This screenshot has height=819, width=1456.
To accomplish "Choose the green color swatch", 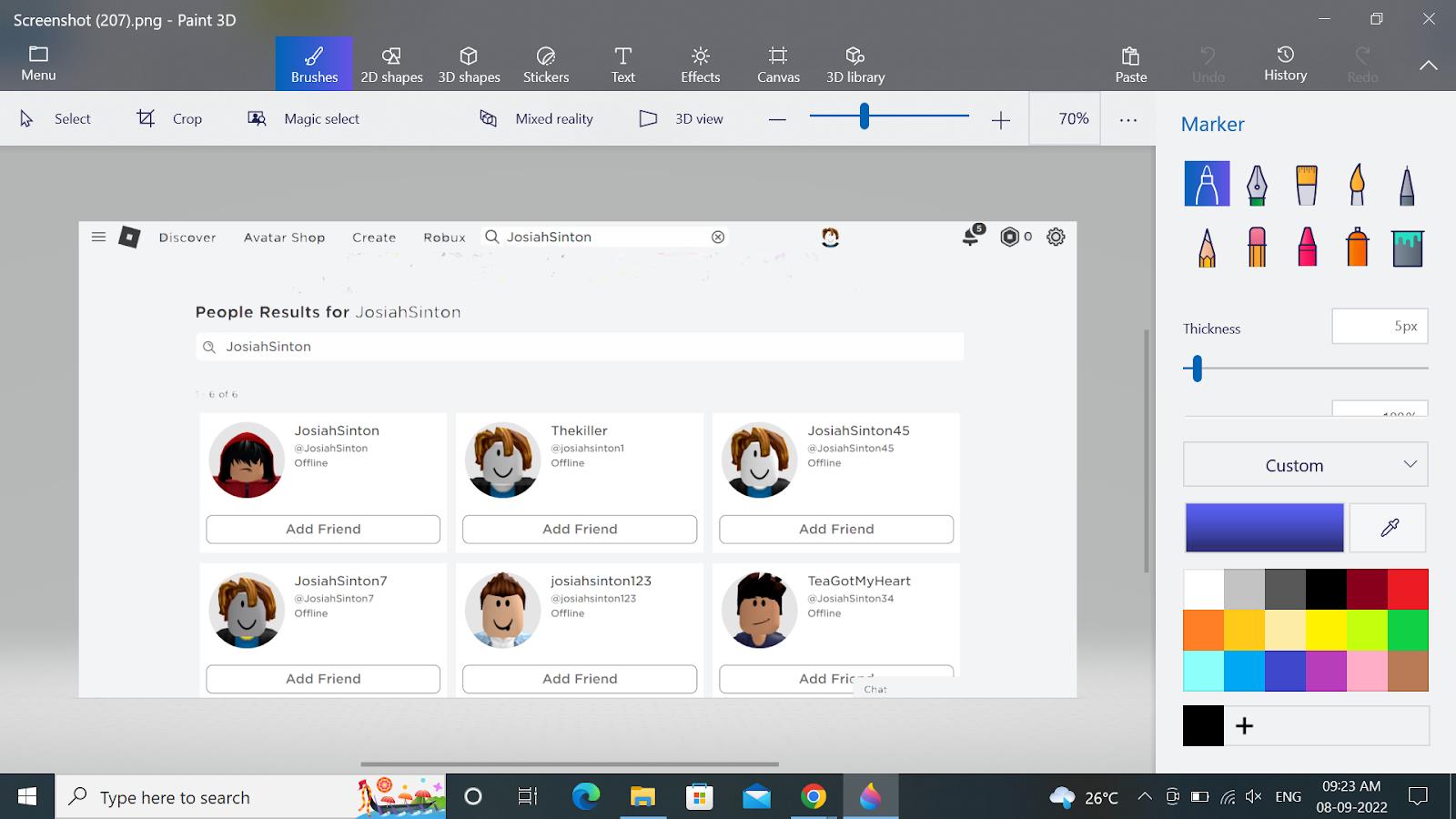I will point(1408,630).
